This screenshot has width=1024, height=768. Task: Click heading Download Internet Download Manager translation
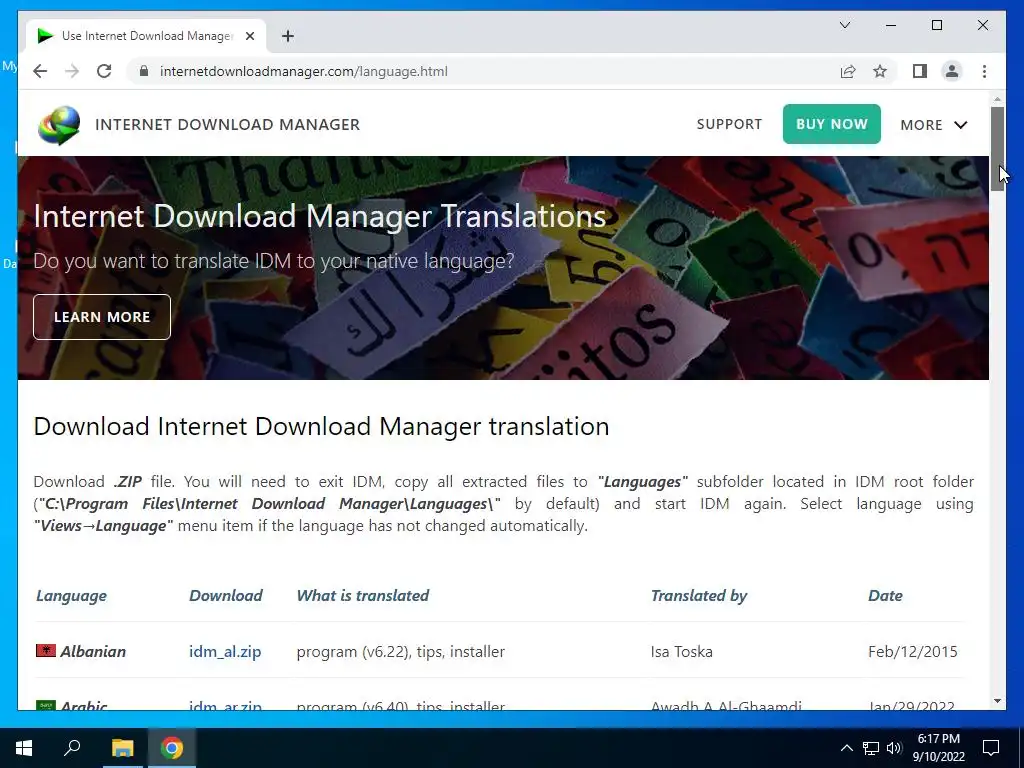tap(321, 426)
